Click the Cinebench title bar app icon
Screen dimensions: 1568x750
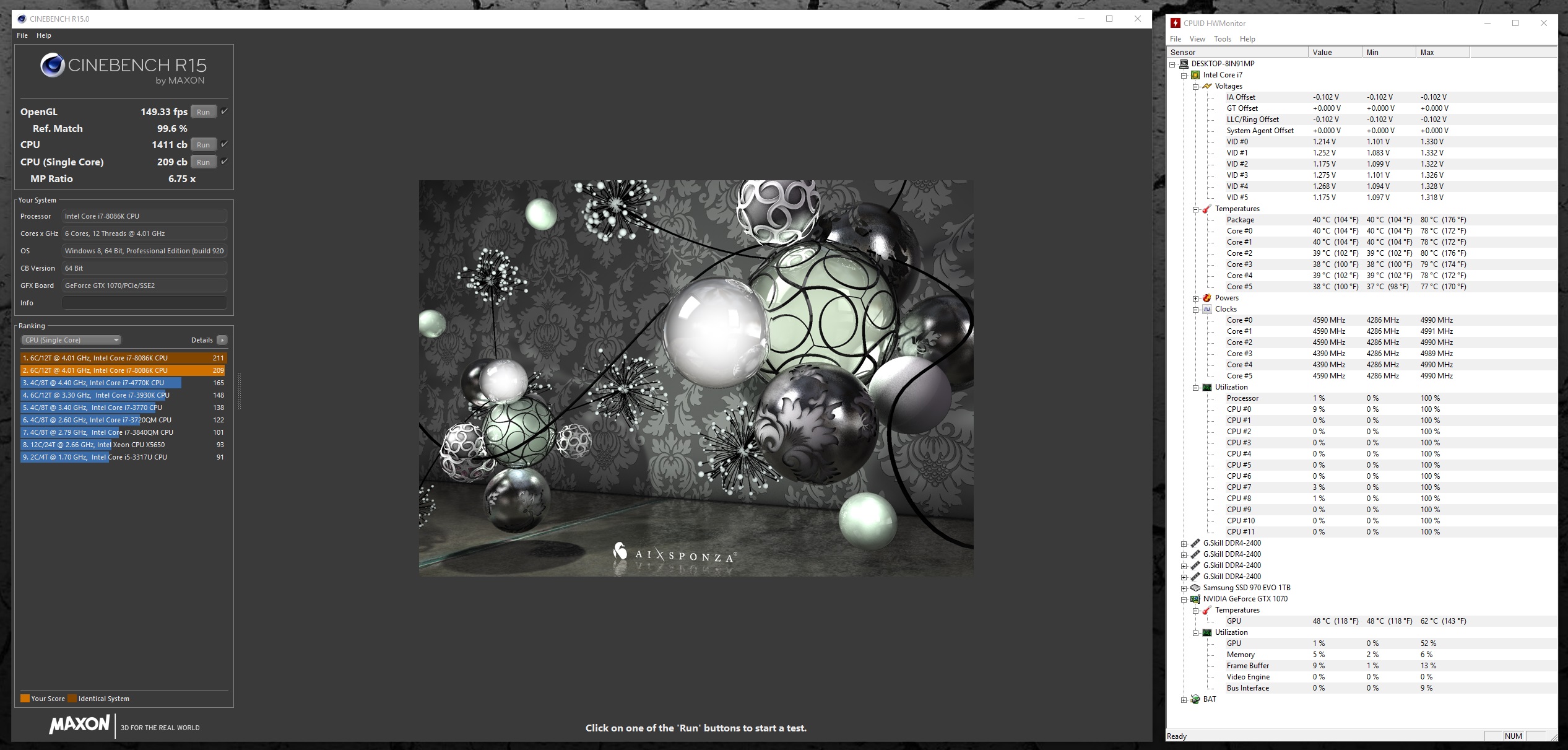pyautogui.click(x=22, y=19)
